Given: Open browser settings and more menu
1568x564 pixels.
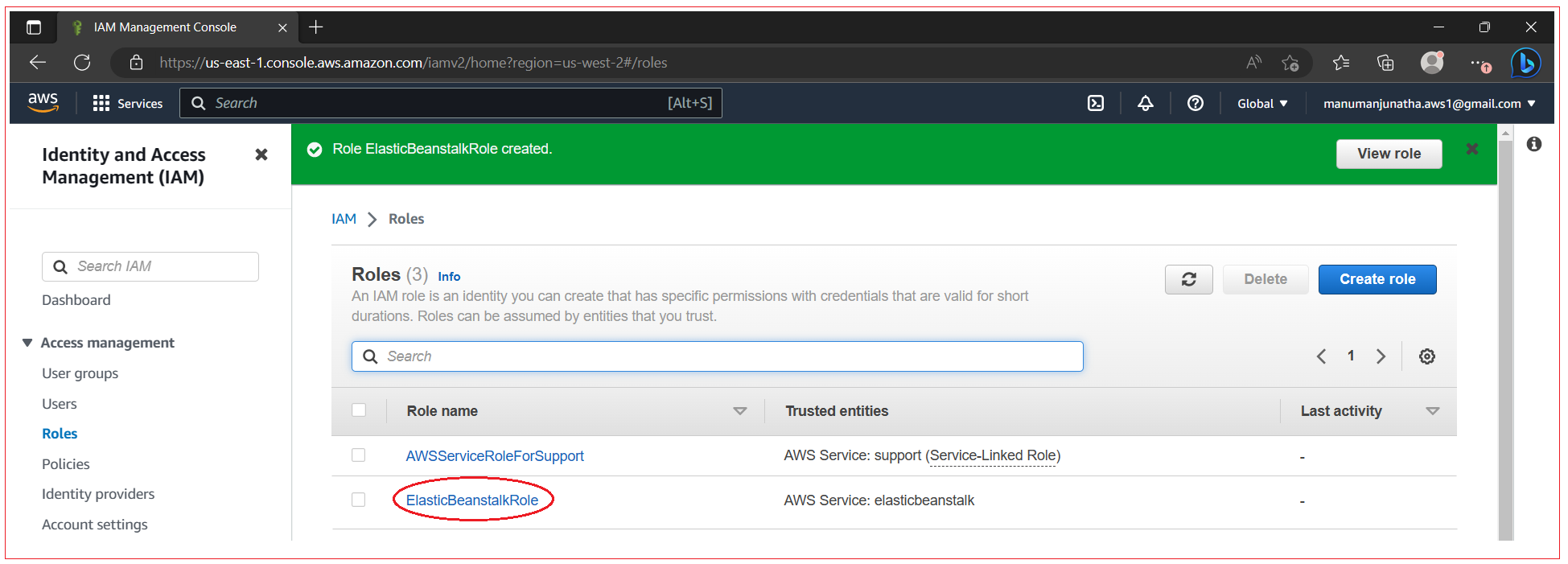Looking at the screenshot, I should [x=1479, y=63].
